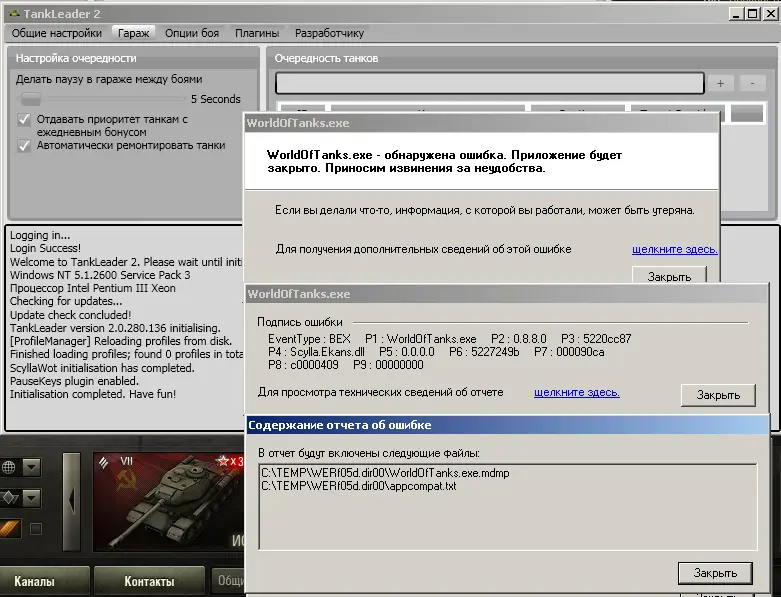The image size is (781, 597).
Task: Close the error report contents dialog
Action: [x=715, y=573]
